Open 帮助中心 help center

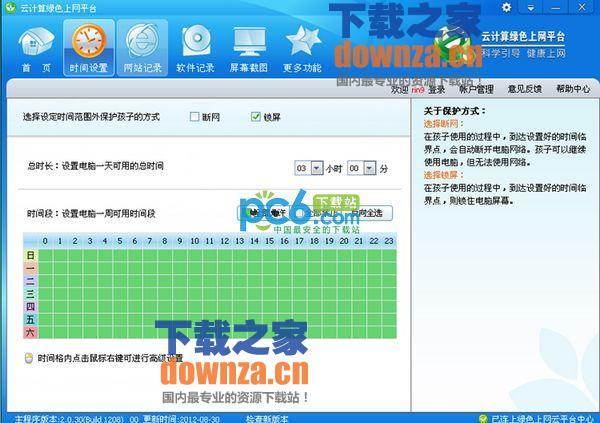(x=573, y=89)
